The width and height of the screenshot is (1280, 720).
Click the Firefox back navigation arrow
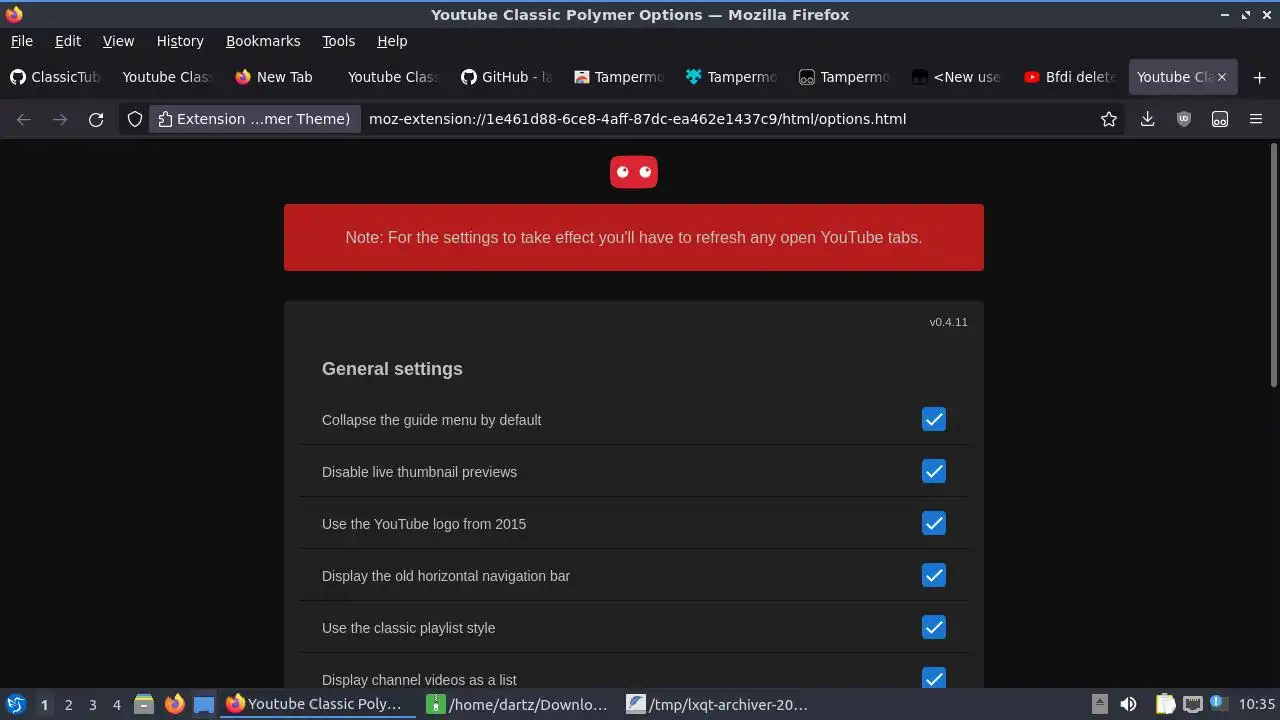pyautogui.click(x=24, y=119)
